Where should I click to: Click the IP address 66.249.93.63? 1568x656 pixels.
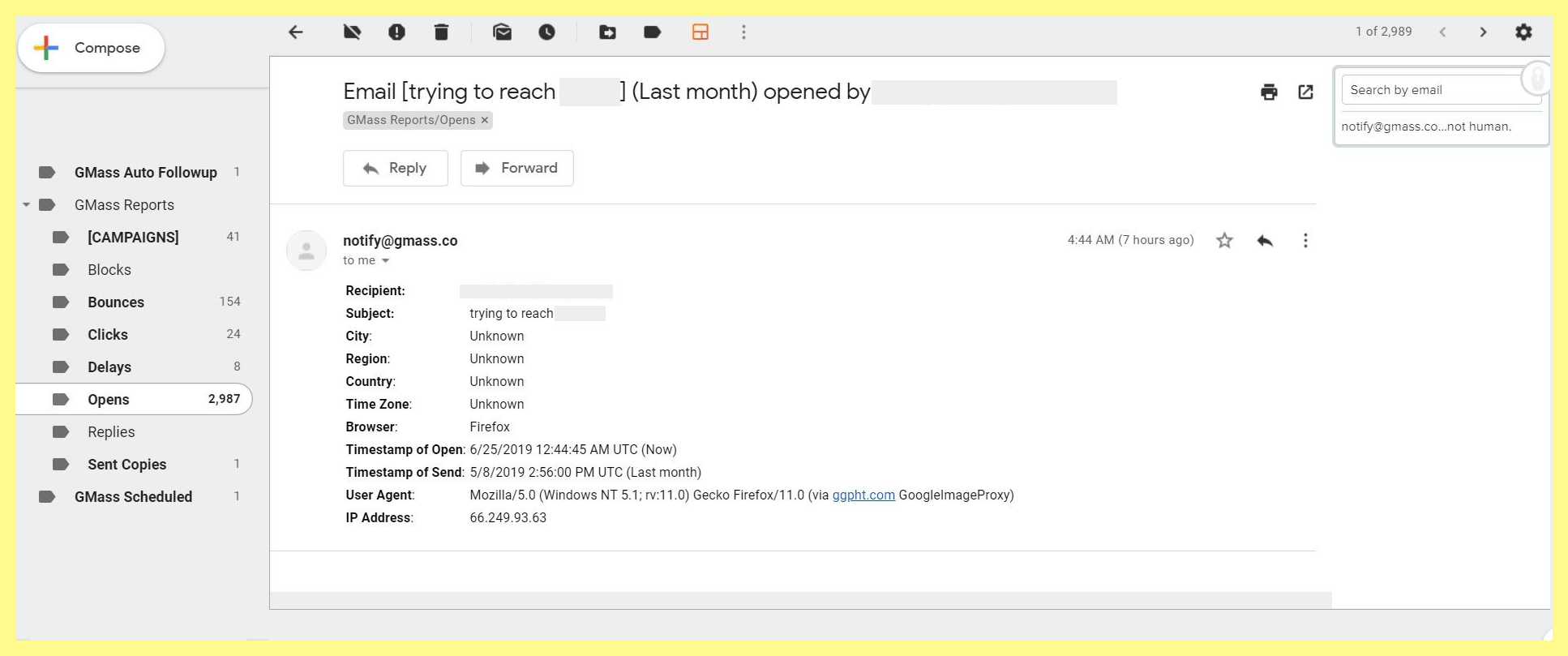(508, 517)
